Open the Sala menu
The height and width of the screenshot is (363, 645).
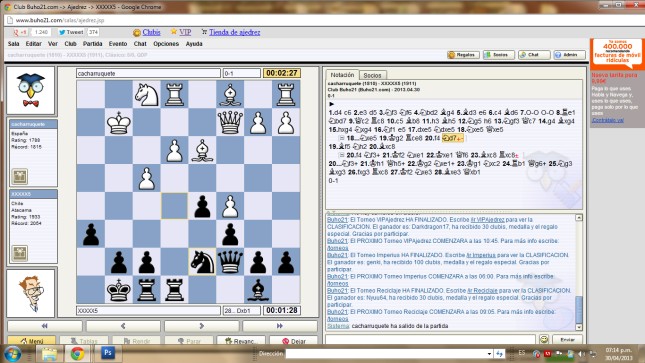[14, 44]
